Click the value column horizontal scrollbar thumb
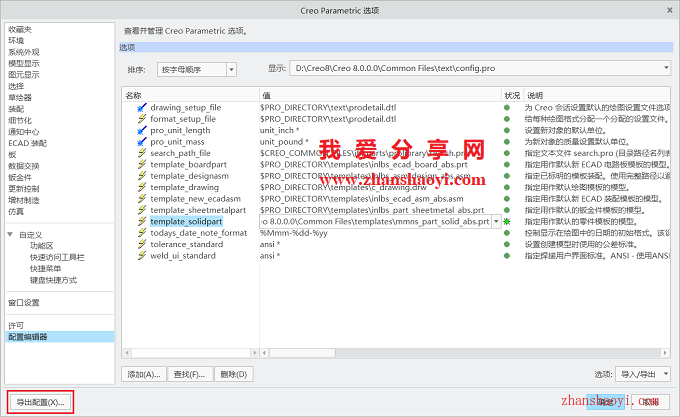The image size is (680, 417). tap(302, 353)
